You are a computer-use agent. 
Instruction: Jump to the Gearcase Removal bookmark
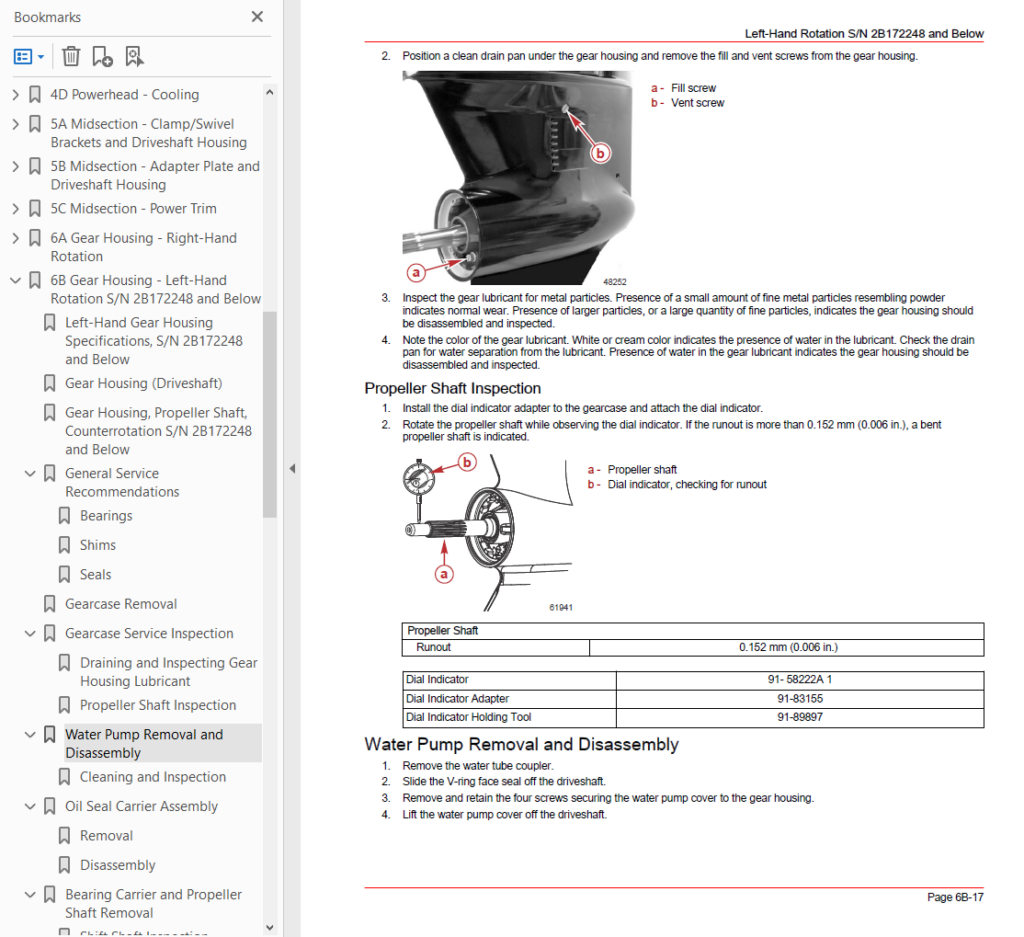coord(121,604)
